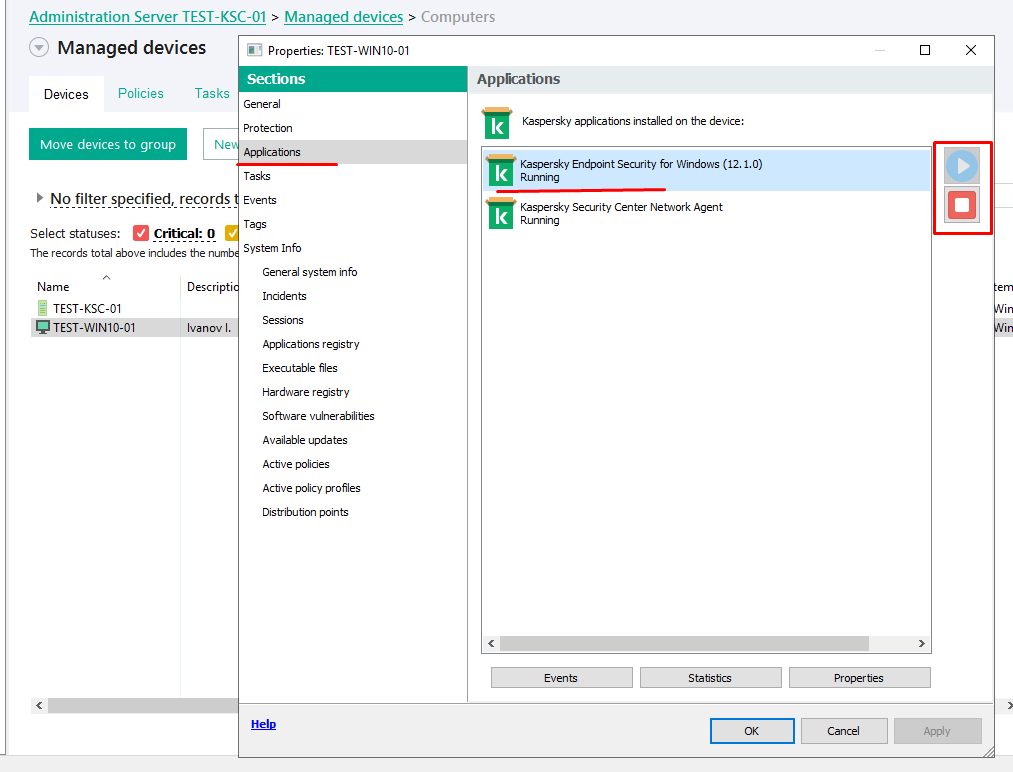Click the application list horizontal scrollbar thumb

(x=684, y=643)
